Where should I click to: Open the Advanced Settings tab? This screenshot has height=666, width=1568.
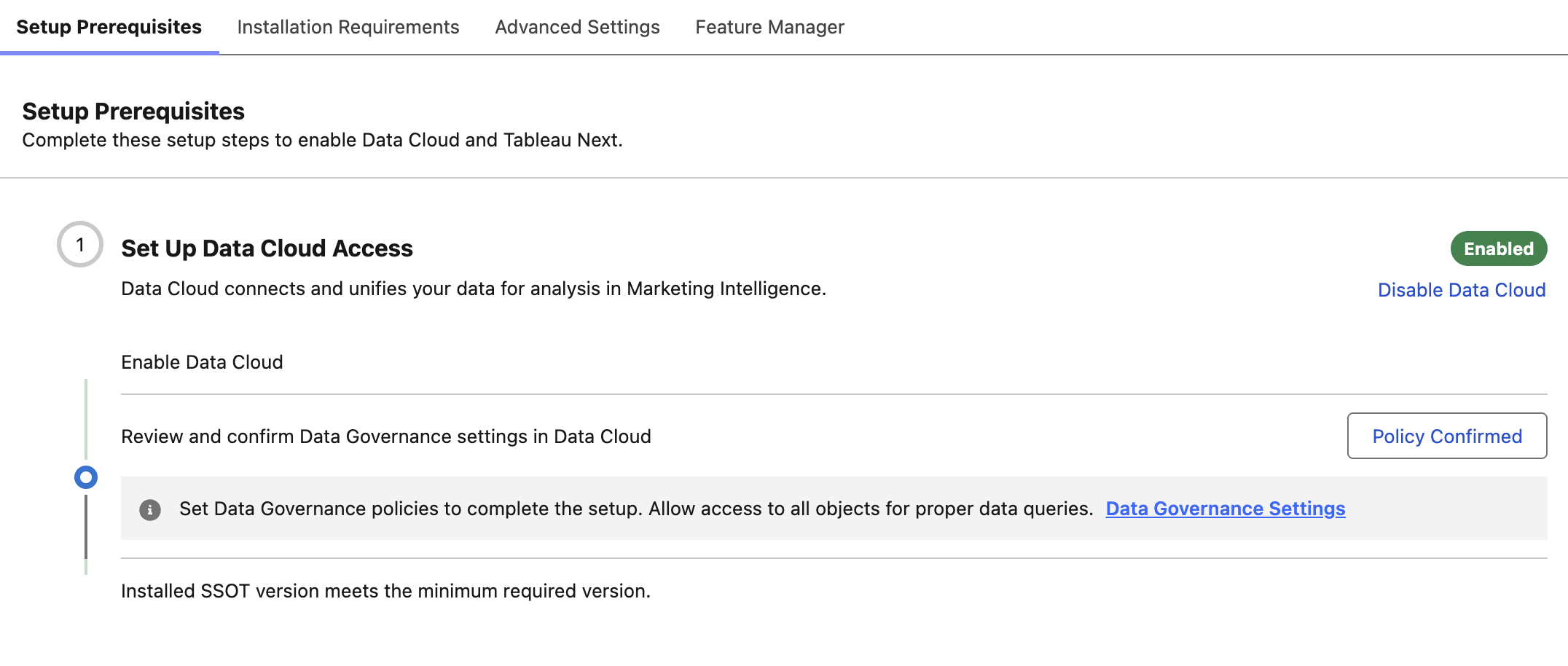pos(576,27)
